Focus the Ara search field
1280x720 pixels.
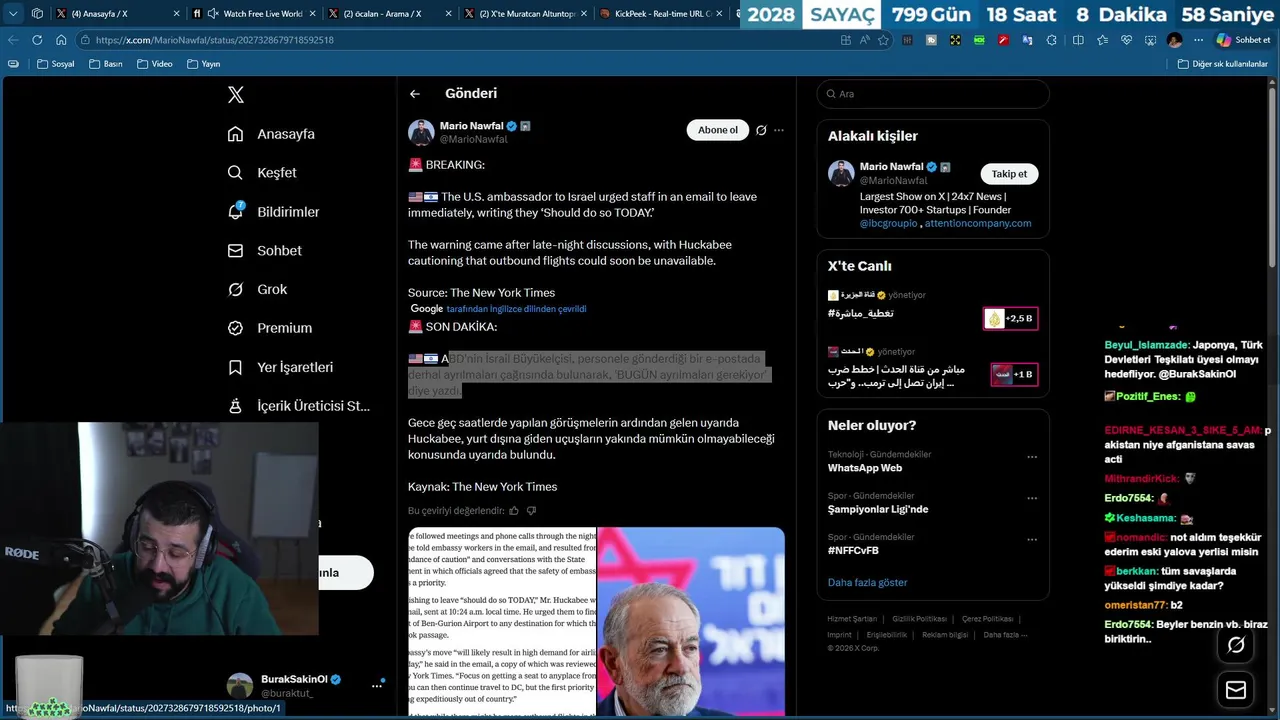(933, 94)
